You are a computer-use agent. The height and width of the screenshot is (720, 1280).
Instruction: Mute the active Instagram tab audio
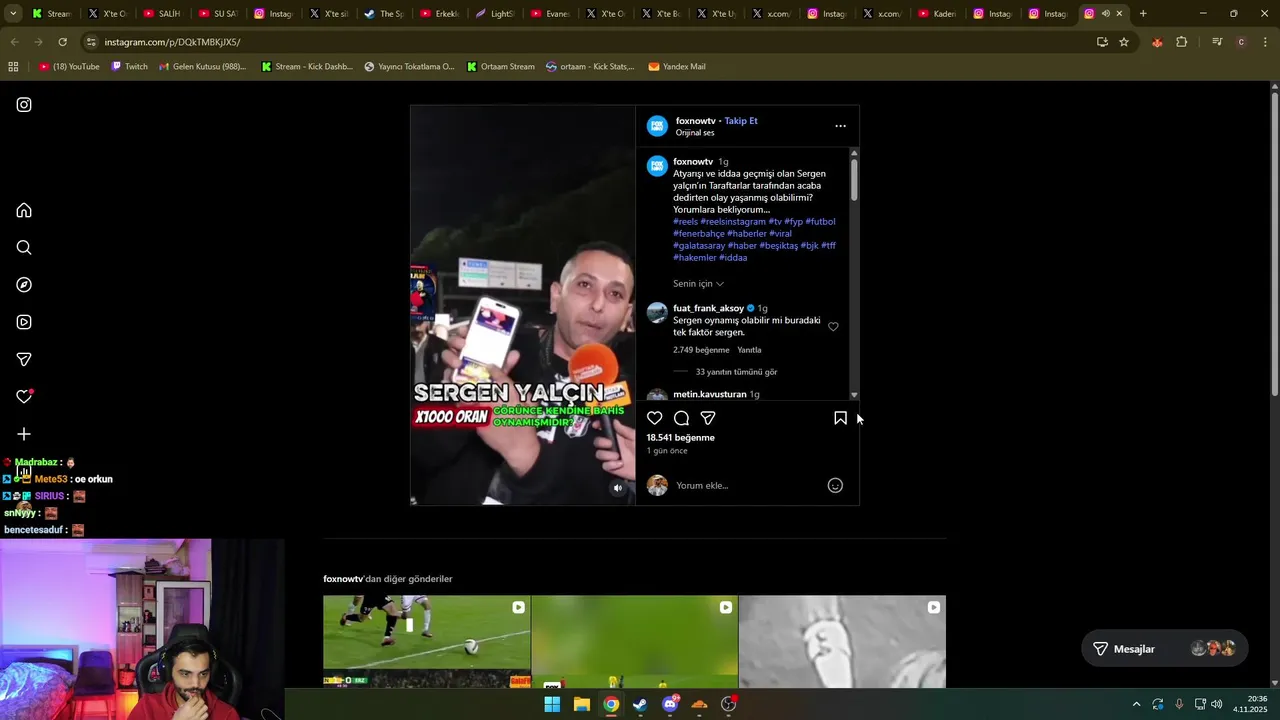(1105, 14)
